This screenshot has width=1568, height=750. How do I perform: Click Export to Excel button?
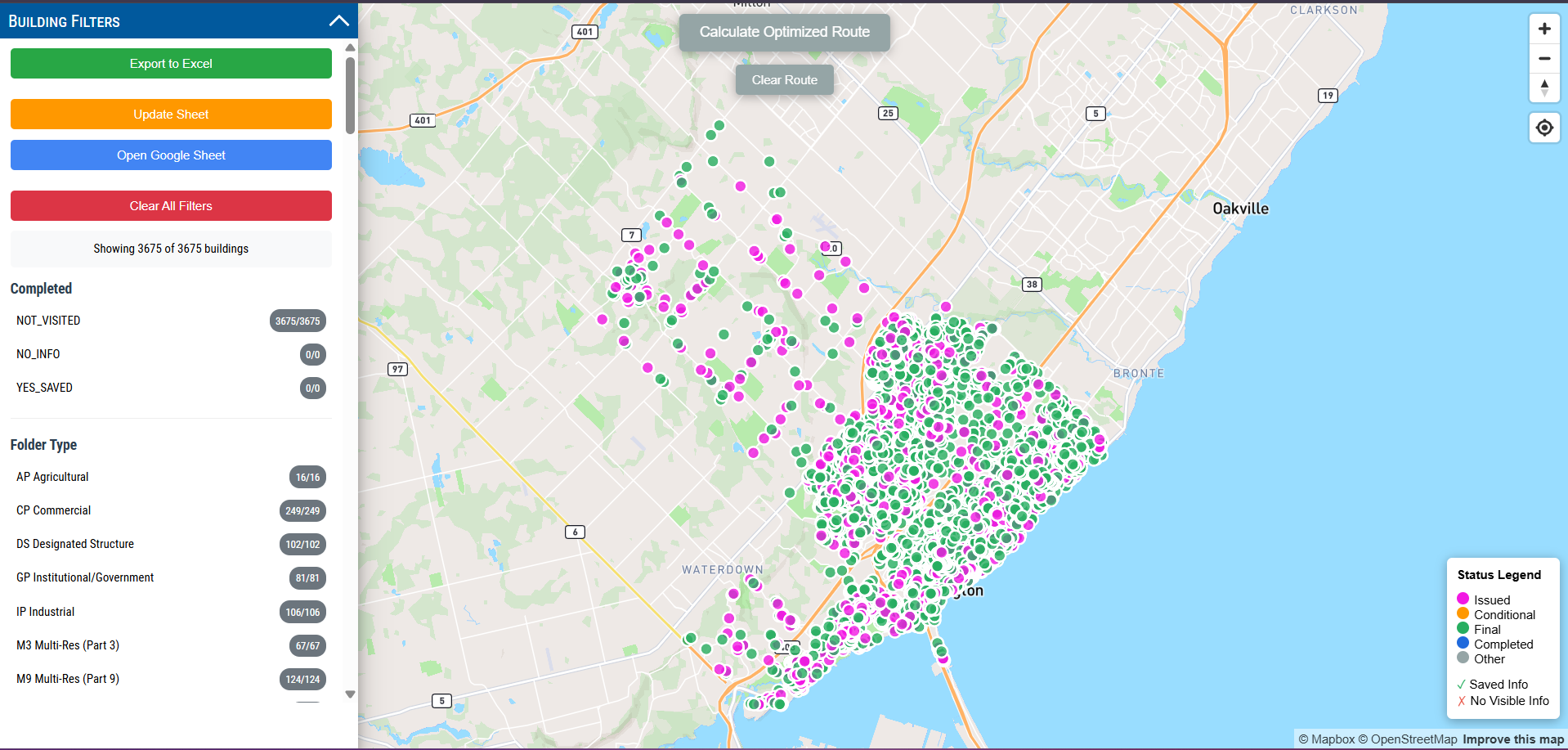point(171,64)
